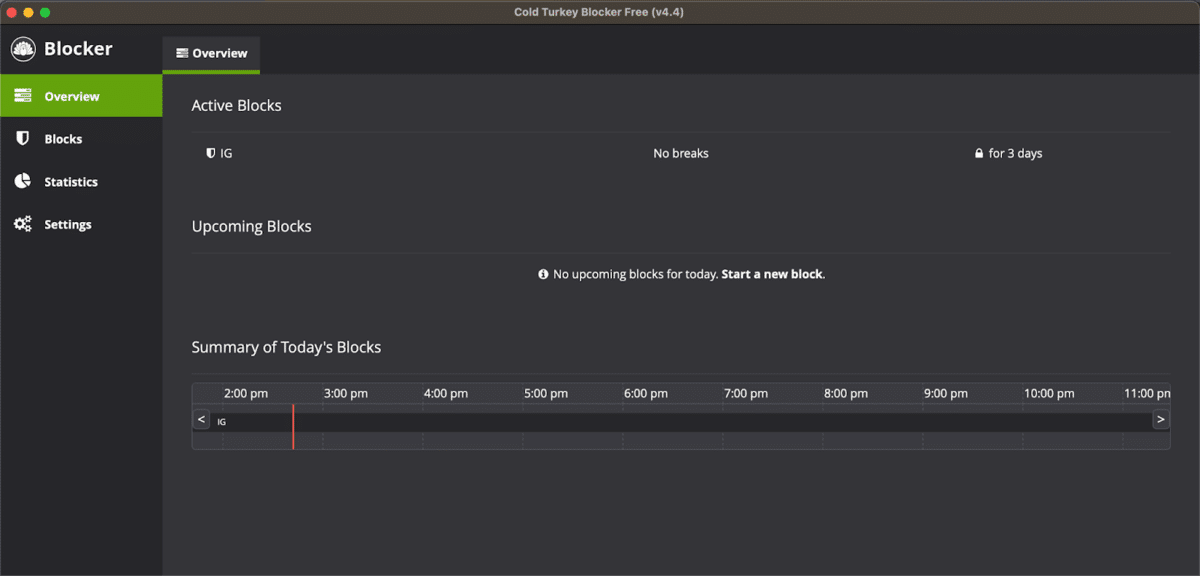Click the Settings gears icon
1200x576 pixels.
click(23, 224)
